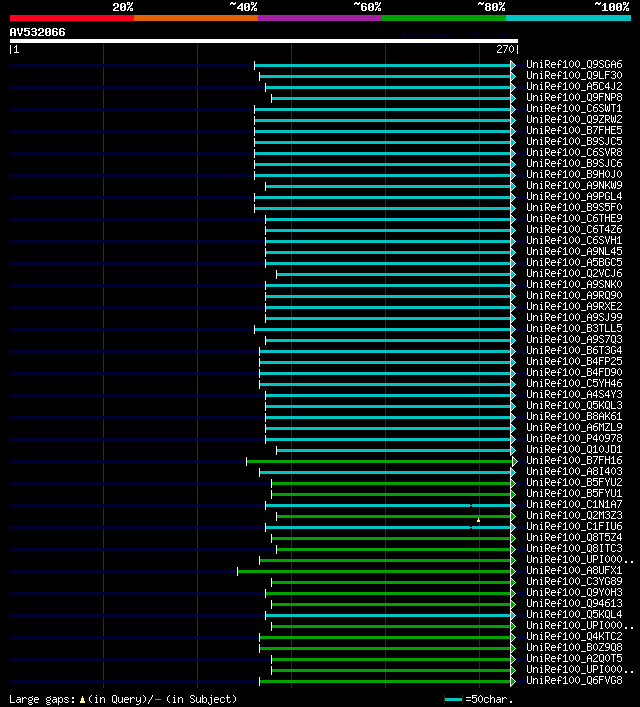Viewport: 640px width, 707px height.
Task: Click the cyan ~100% identity legend segment
Action: pos(568,18)
